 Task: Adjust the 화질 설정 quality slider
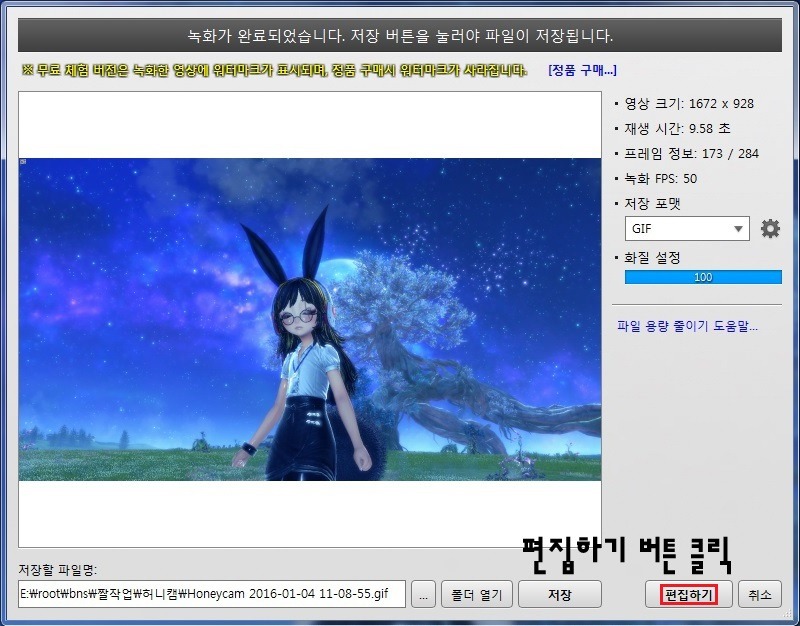tap(703, 277)
